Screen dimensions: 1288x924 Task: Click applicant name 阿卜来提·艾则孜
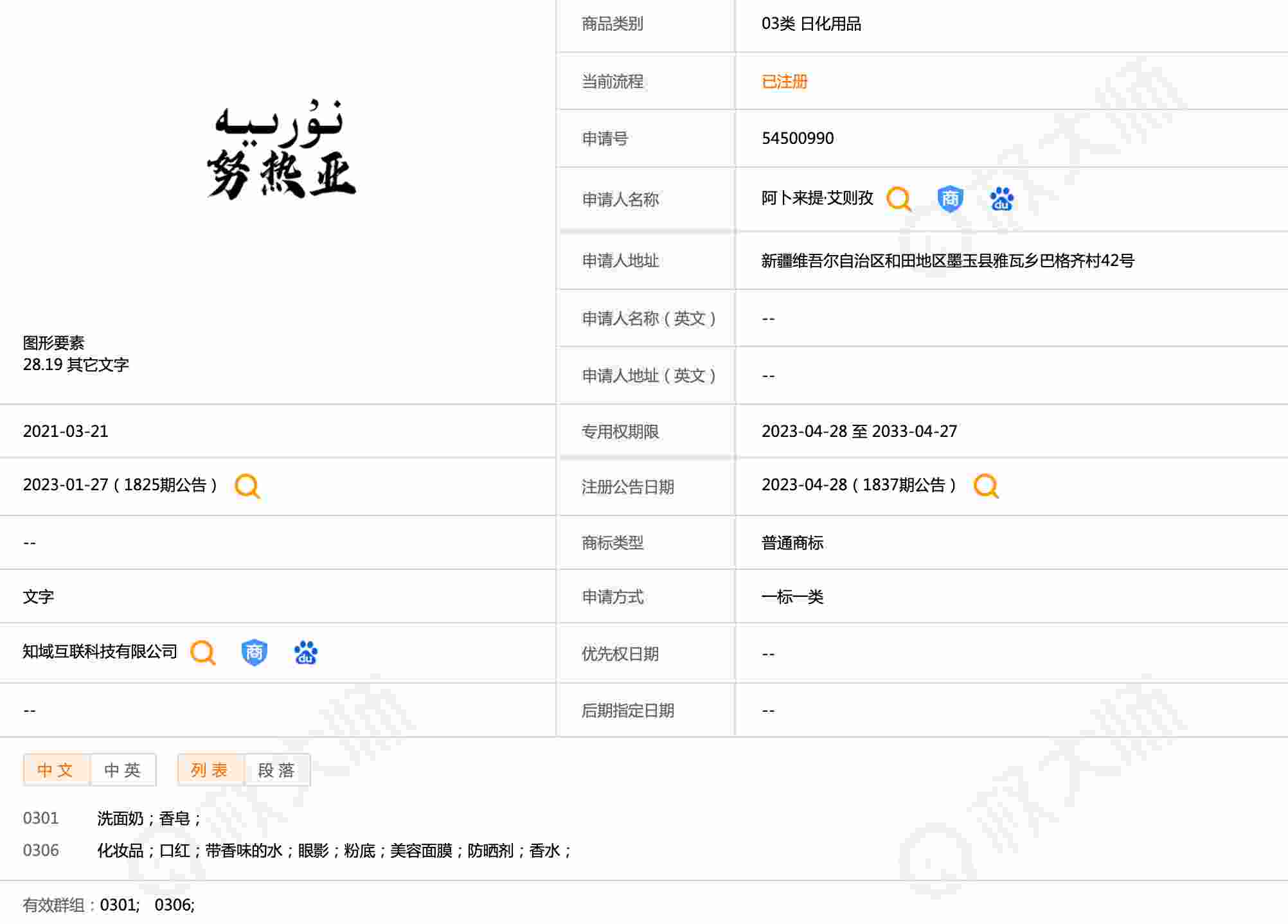click(x=817, y=198)
